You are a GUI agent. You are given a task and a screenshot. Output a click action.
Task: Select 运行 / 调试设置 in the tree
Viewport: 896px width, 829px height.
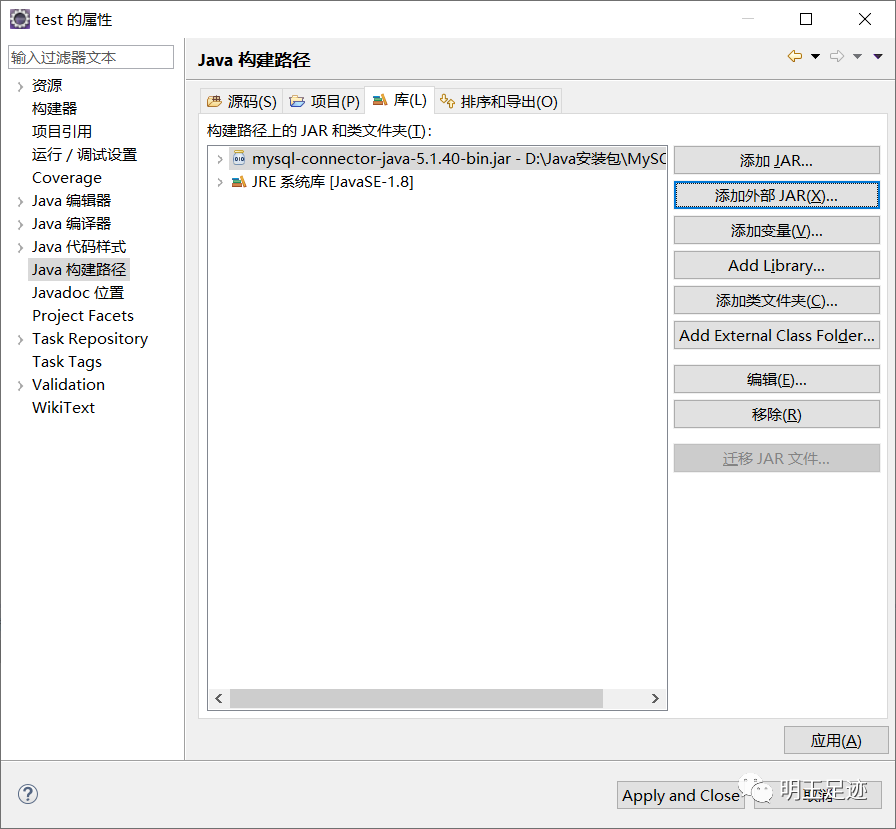pyautogui.click(x=85, y=155)
